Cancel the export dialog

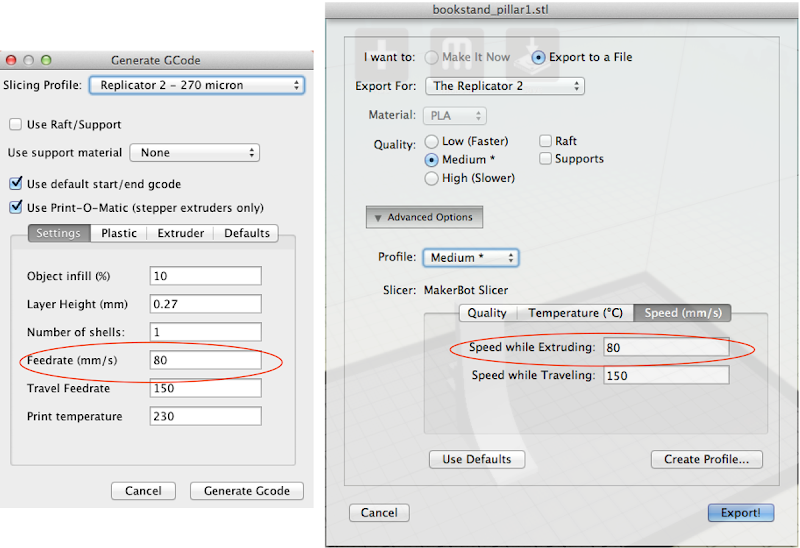click(x=379, y=513)
